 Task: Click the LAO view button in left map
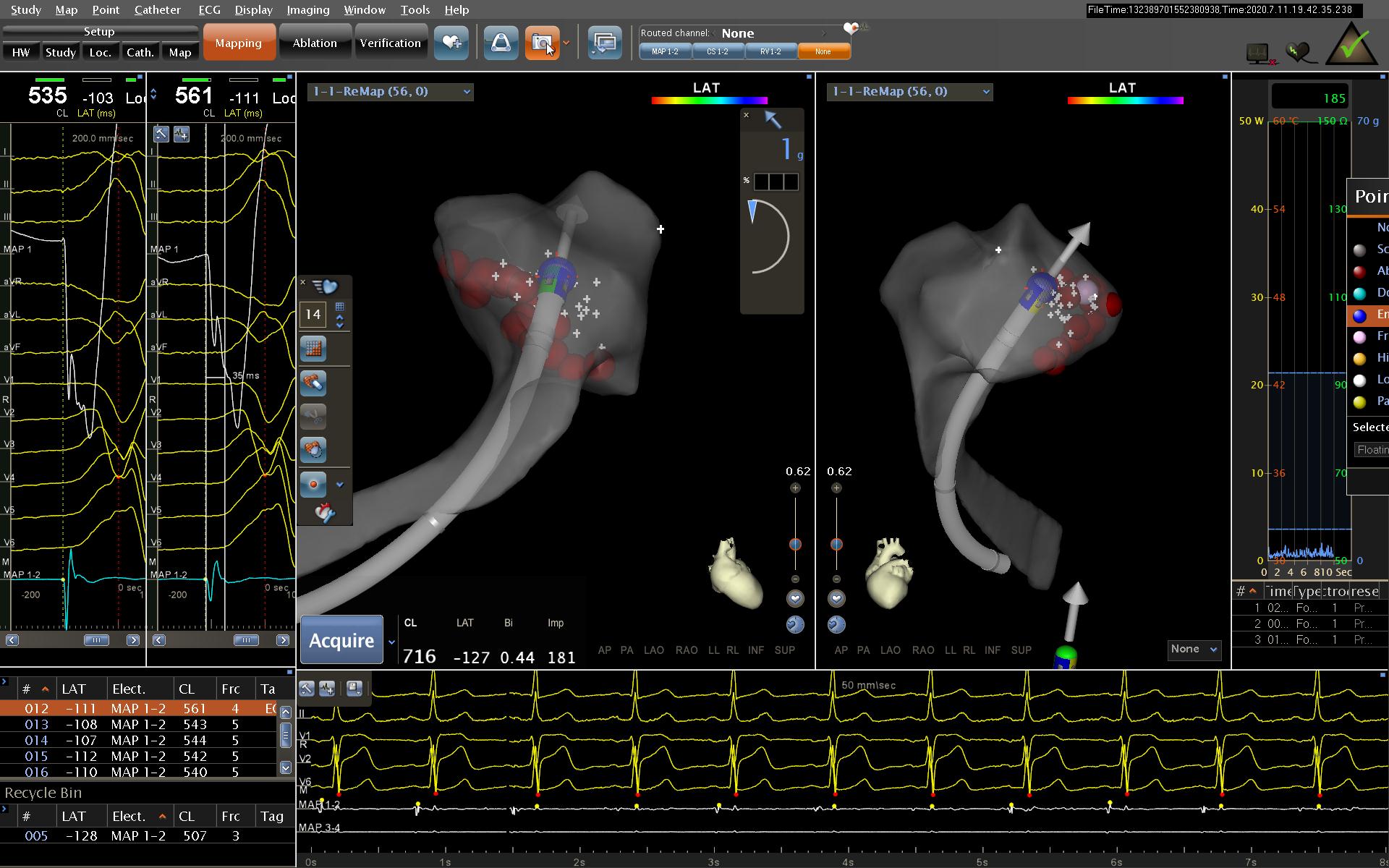(653, 650)
